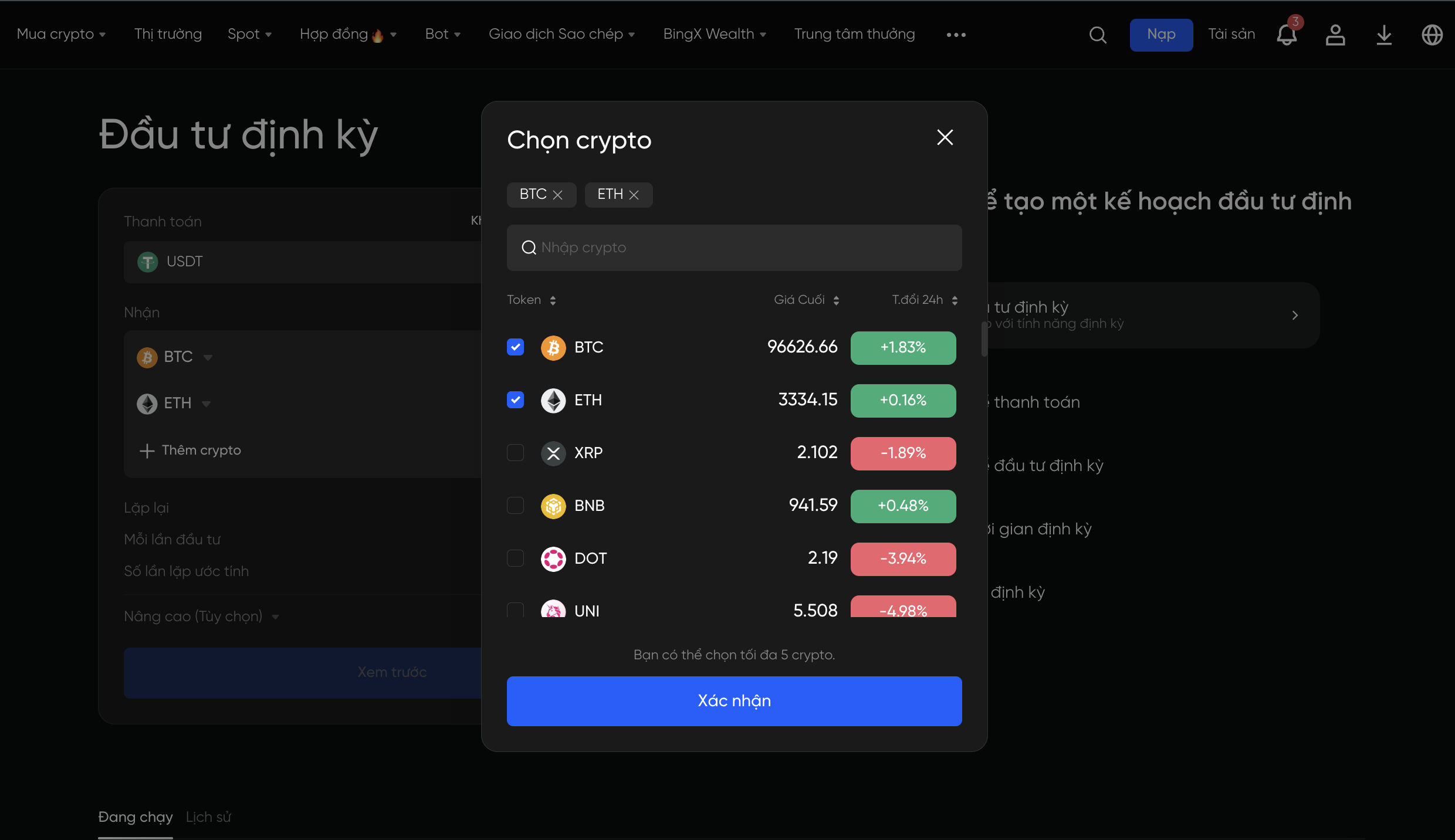This screenshot has height=840, width=1455.
Task: Sort list by T.đổi 24h column
Action: (x=924, y=300)
